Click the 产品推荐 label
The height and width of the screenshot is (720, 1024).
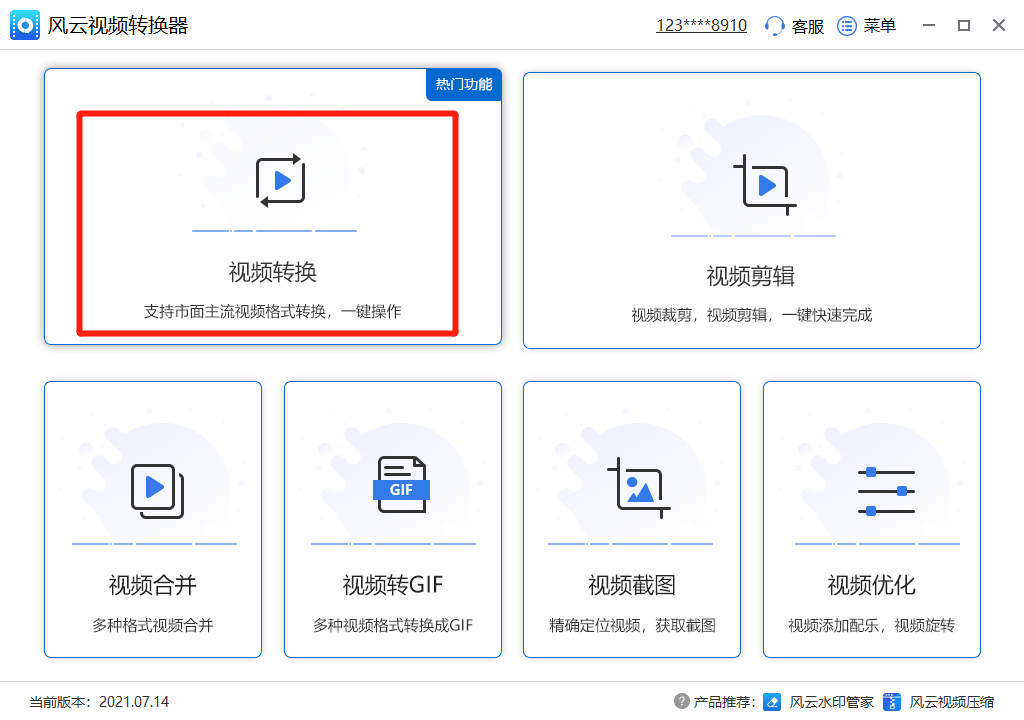click(724, 702)
